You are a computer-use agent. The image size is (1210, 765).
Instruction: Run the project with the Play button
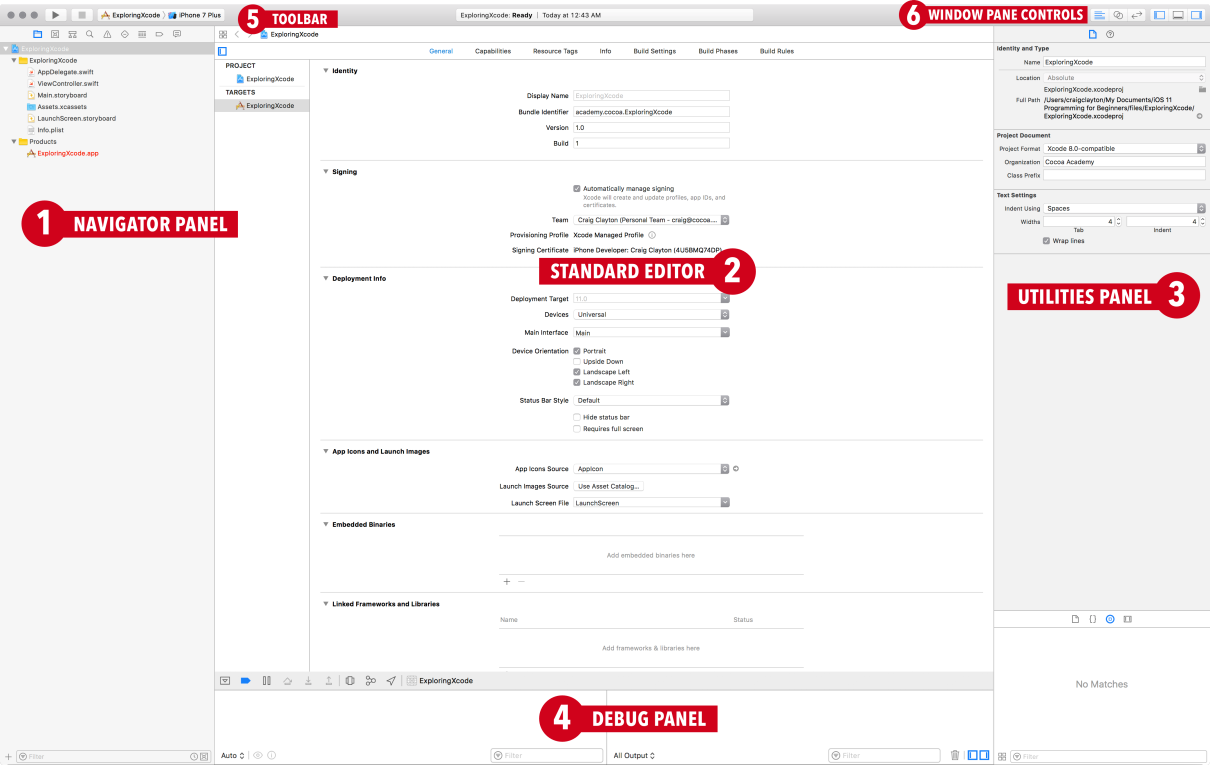tap(55, 15)
